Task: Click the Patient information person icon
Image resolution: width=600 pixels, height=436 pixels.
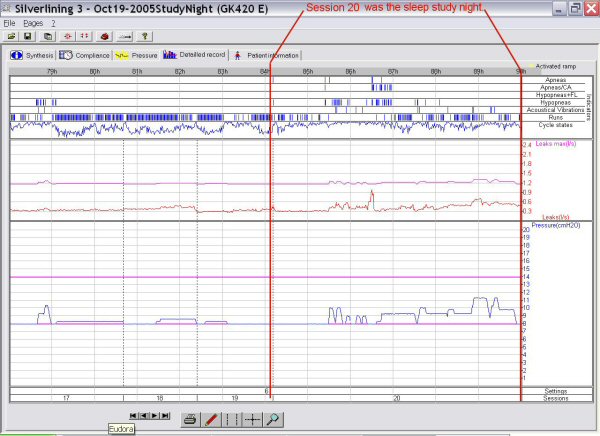Action: [238, 56]
